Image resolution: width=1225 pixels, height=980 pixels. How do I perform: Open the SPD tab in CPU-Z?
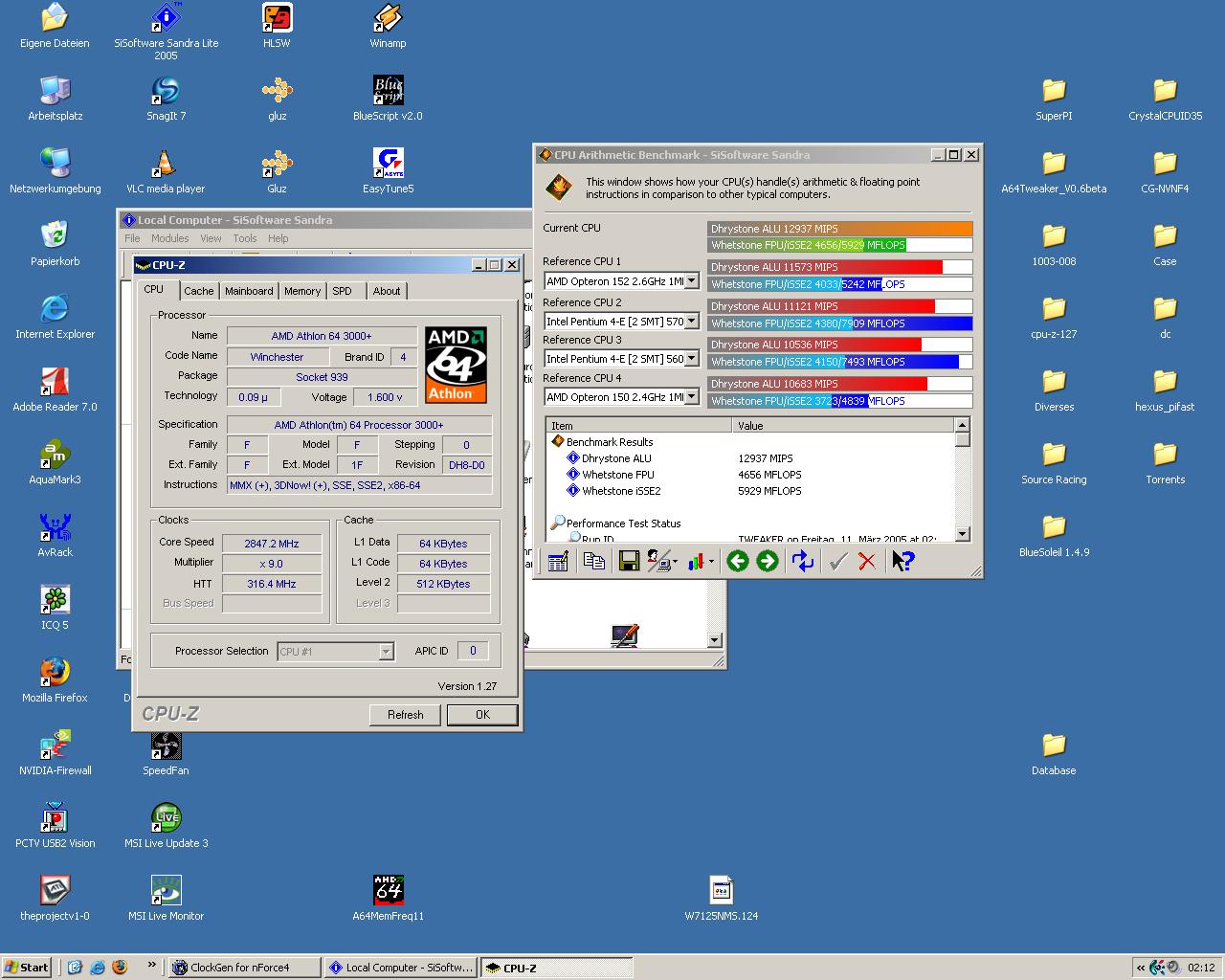pyautogui.click(x=342, y=291)
